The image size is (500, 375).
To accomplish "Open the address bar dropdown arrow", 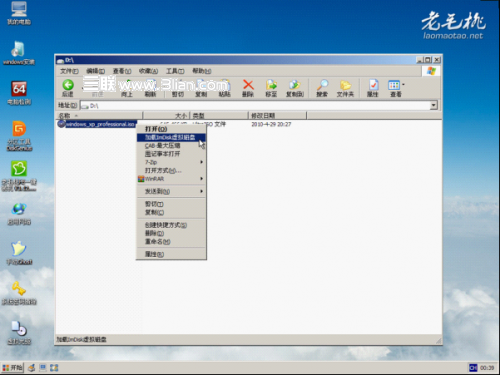I will coord(433,106).
